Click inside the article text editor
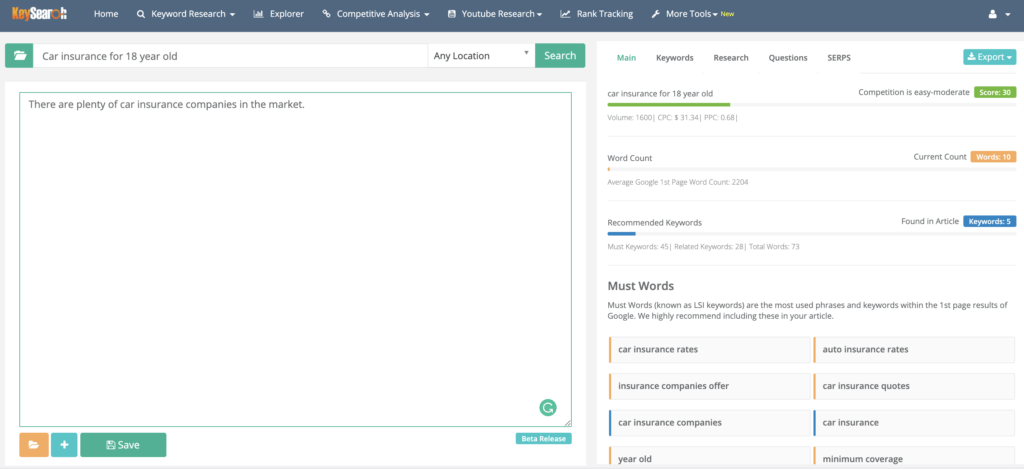The width and height of the screenshot is (1024, 470). [295, 259]
